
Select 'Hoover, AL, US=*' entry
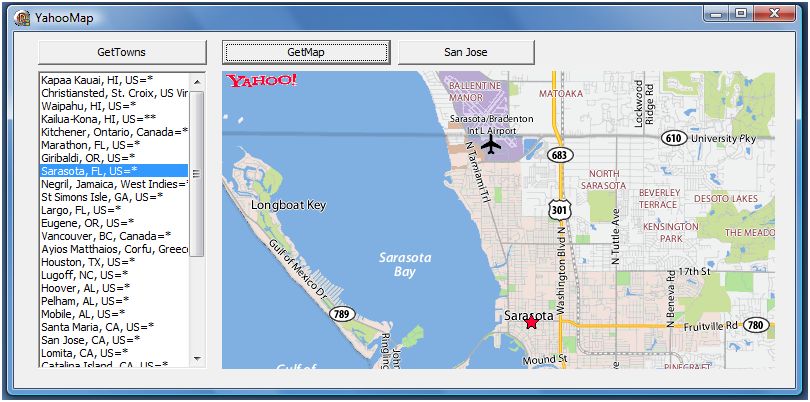(x=114, y=288)
